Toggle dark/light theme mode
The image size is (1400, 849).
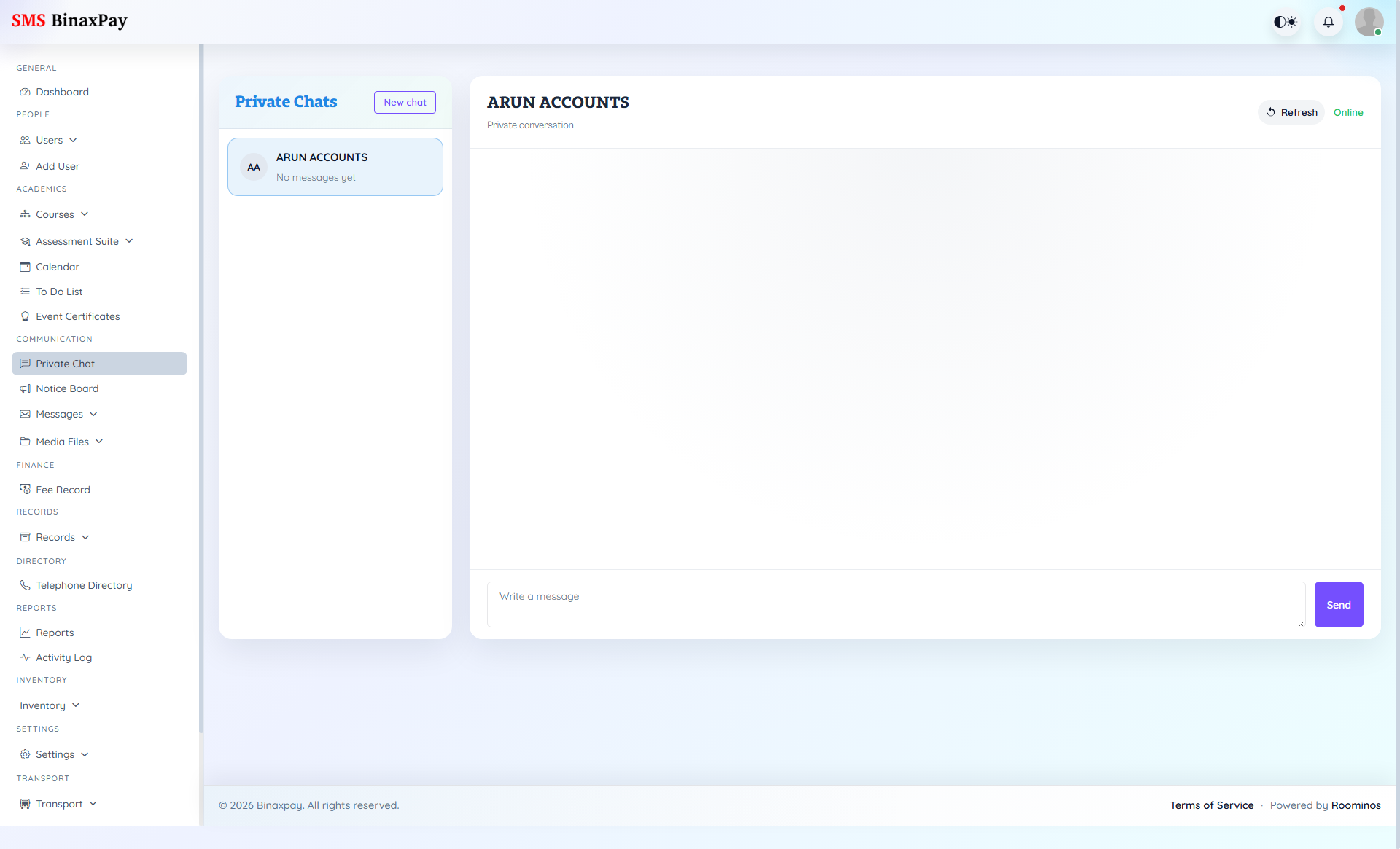click(x=1286, y=22)
